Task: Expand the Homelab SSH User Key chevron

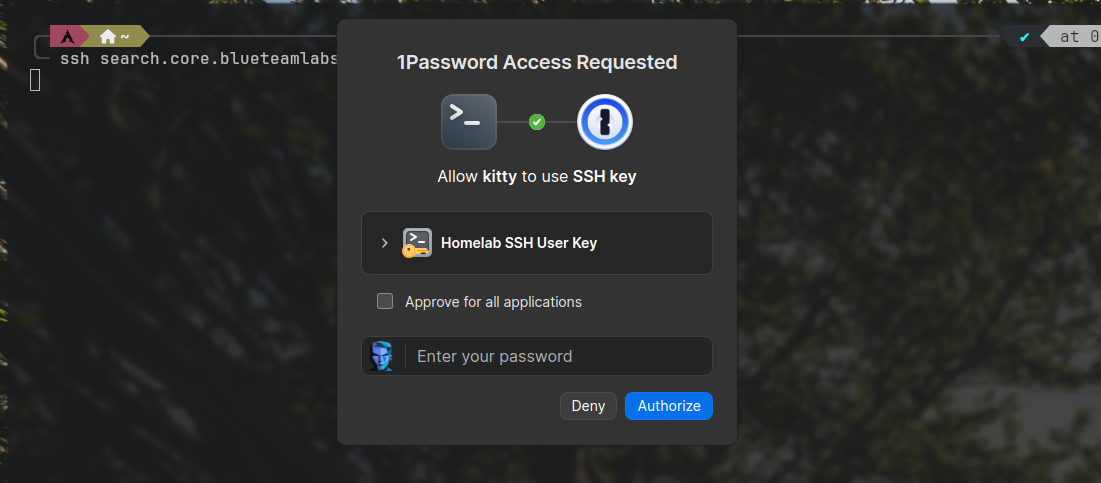Action: [385, 243]
